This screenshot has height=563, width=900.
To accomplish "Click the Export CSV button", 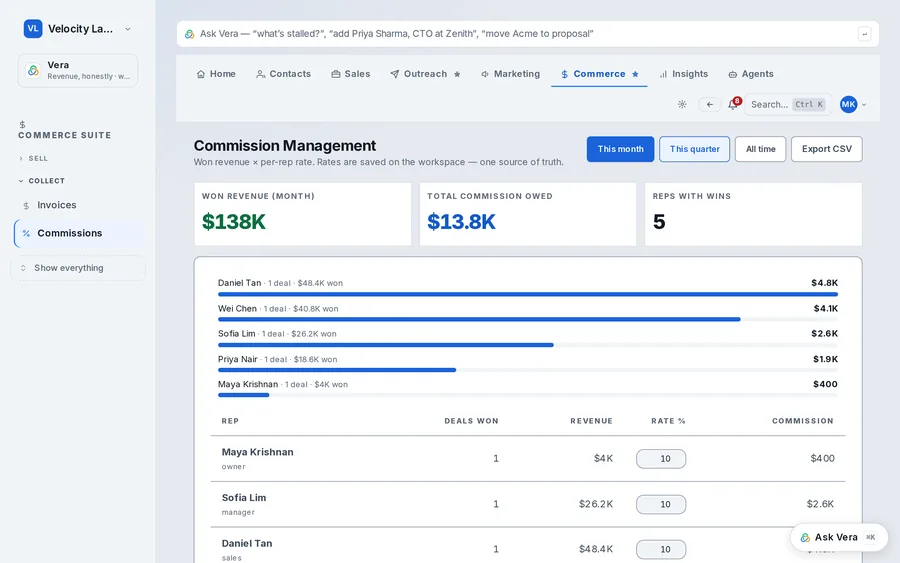I will (827, 149).
